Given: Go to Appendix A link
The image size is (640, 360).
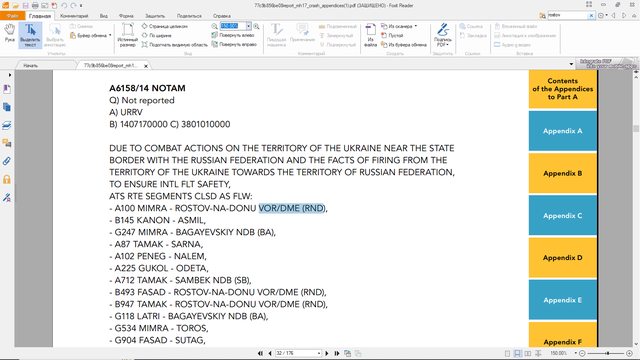Looking at the screenshot, I should pyautogui.click(x=562, y=131).
